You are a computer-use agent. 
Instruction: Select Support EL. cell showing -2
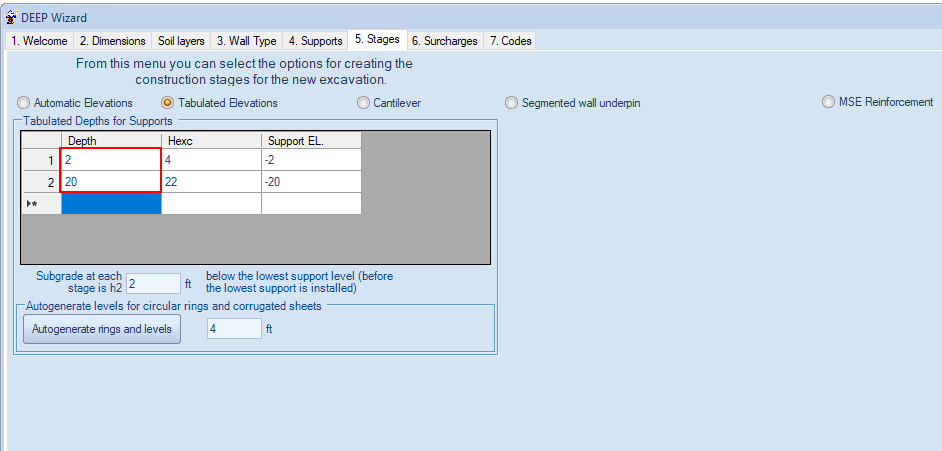coord(311,160)
